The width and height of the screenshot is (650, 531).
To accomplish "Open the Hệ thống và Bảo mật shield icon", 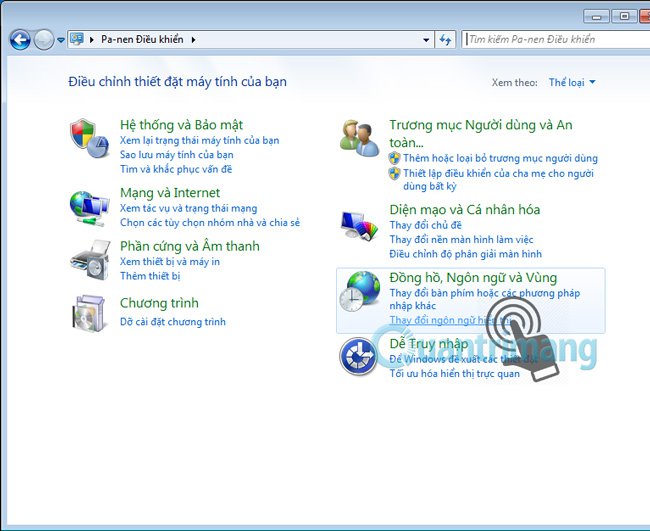I will pyautogui.click(x=89, y=138).
